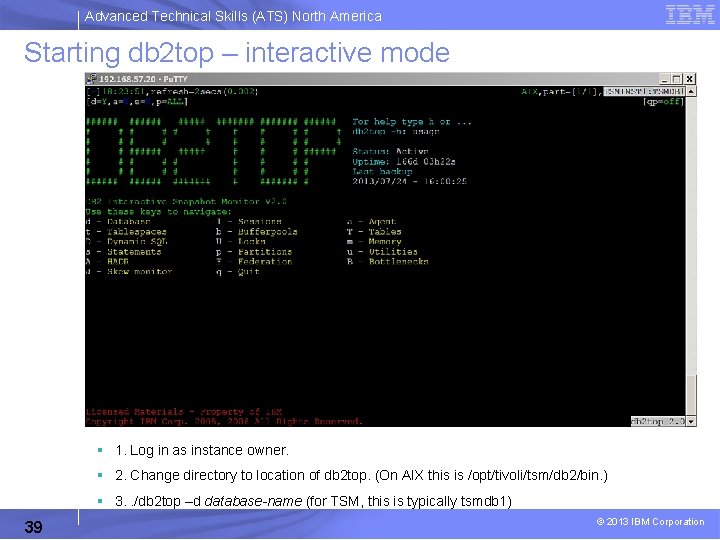Click '© 2013 IBM Corporation' footer
The height and width of the screenshot is (540, 720).
point(650,522)
